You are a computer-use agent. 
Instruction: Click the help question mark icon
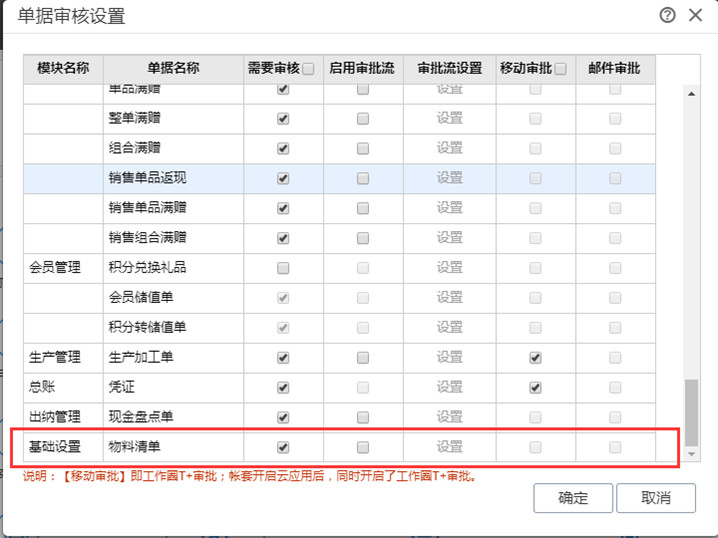coord(667,15)
